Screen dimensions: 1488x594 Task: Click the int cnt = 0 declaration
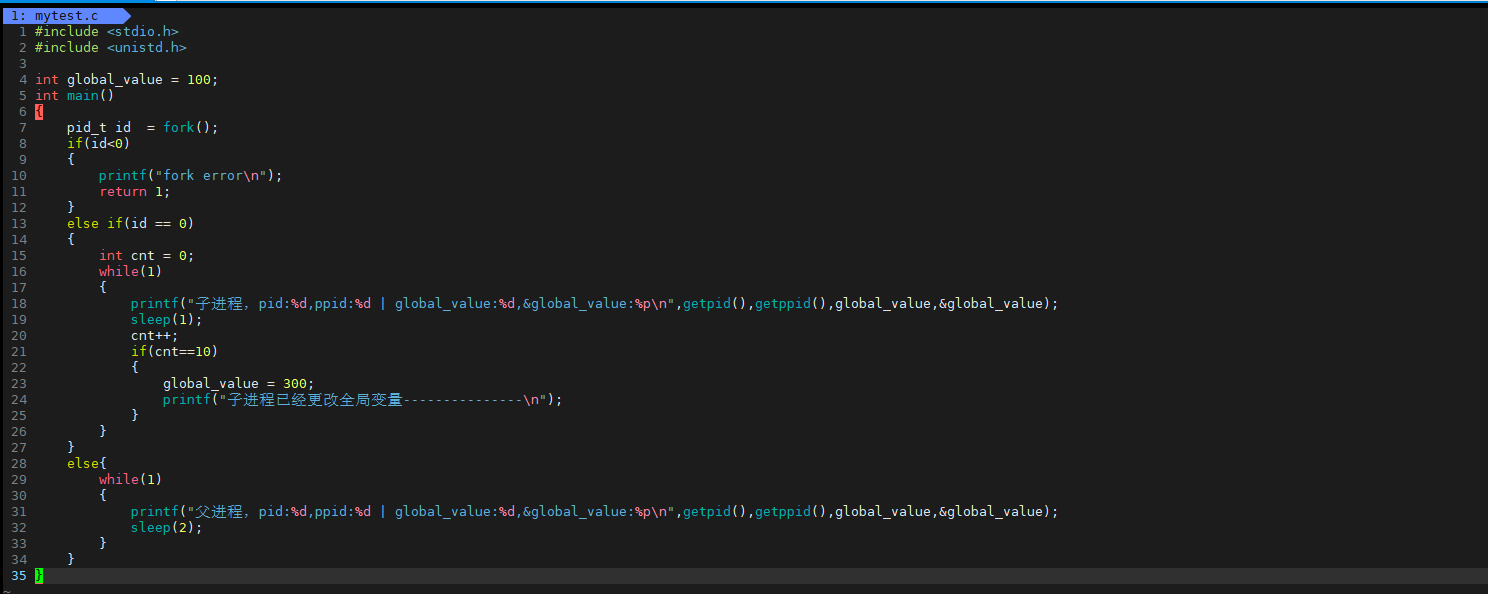click(x=147, y=256)
